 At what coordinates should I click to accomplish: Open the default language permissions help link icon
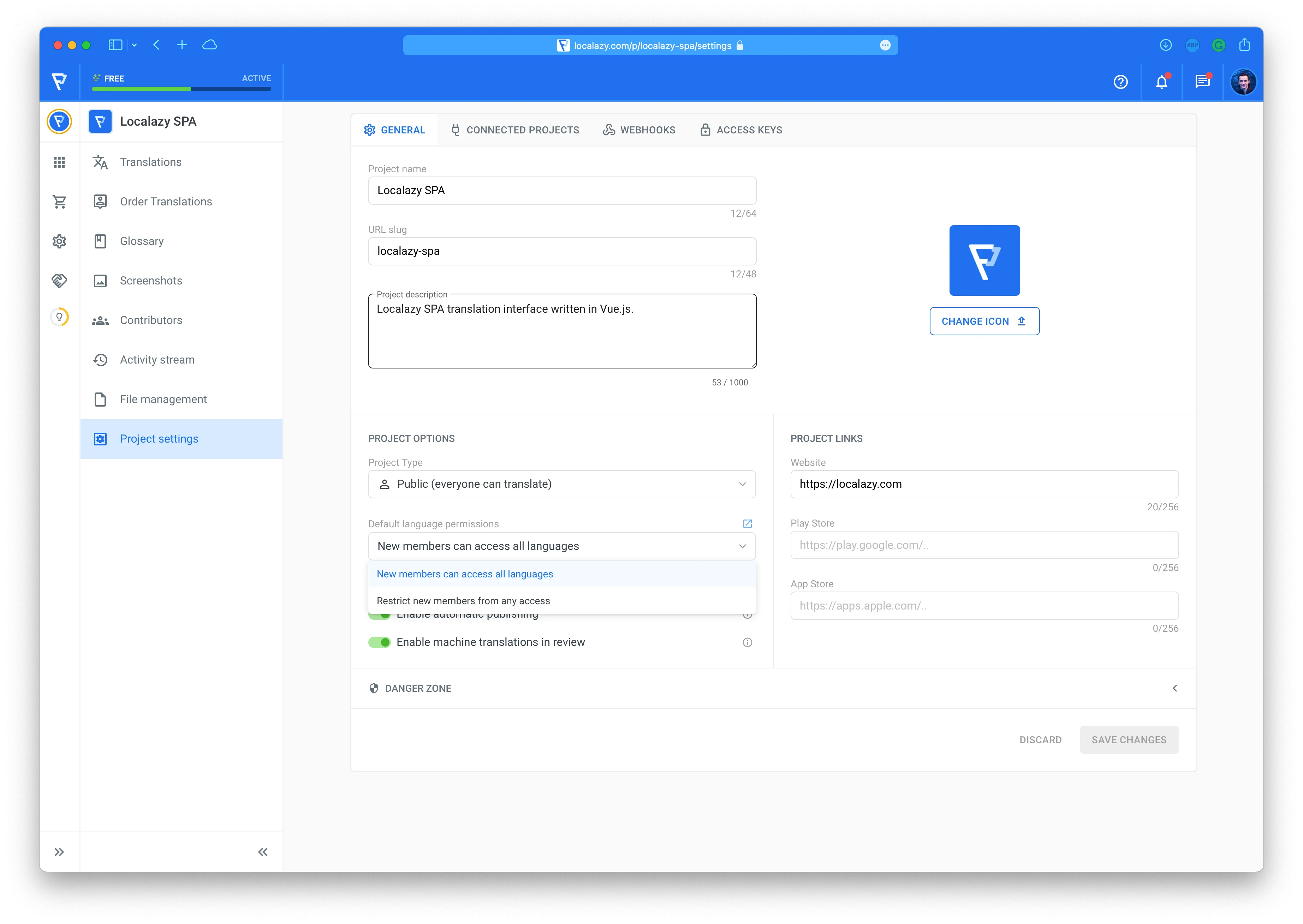748,523
